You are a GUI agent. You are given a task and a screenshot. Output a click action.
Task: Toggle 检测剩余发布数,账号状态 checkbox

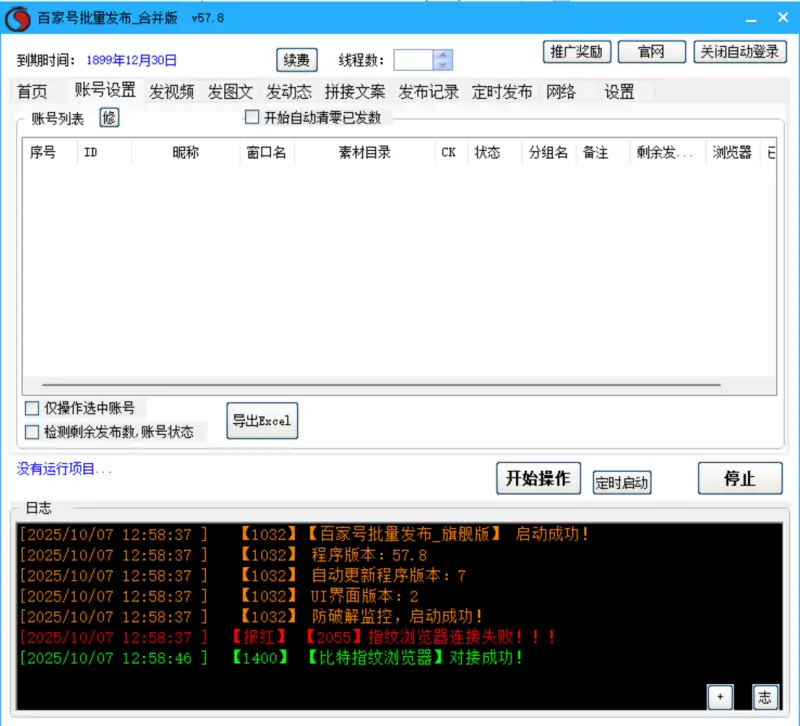click(32, 432)
